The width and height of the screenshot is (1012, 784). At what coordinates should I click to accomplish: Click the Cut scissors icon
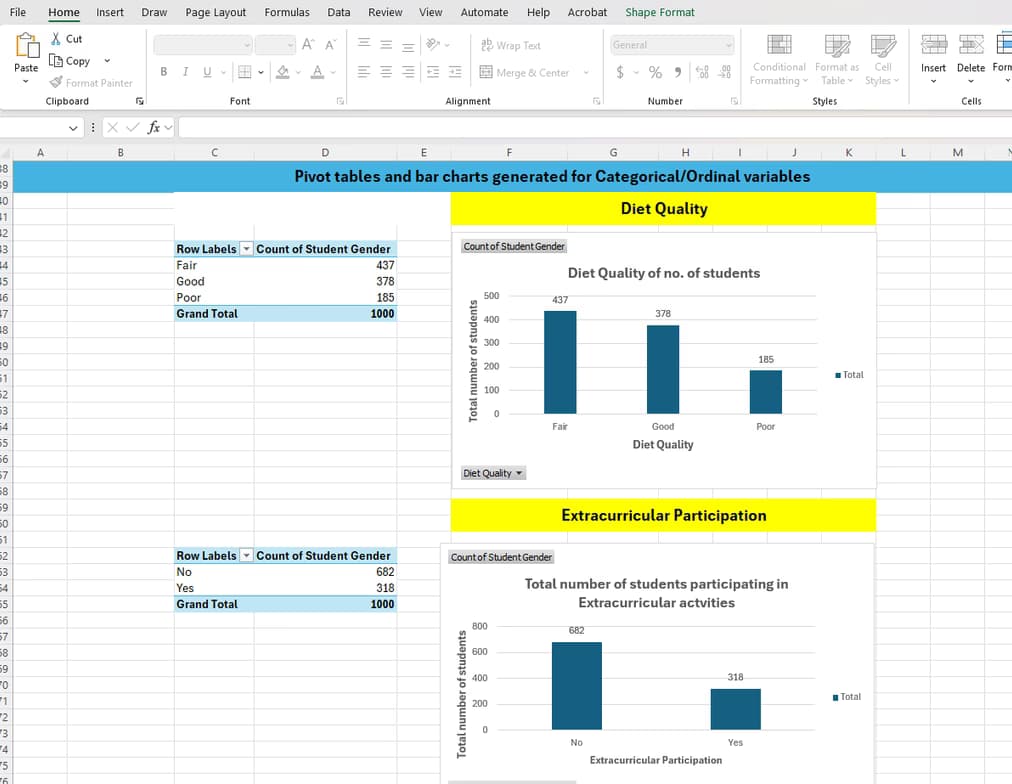click(x=56, y=39)
